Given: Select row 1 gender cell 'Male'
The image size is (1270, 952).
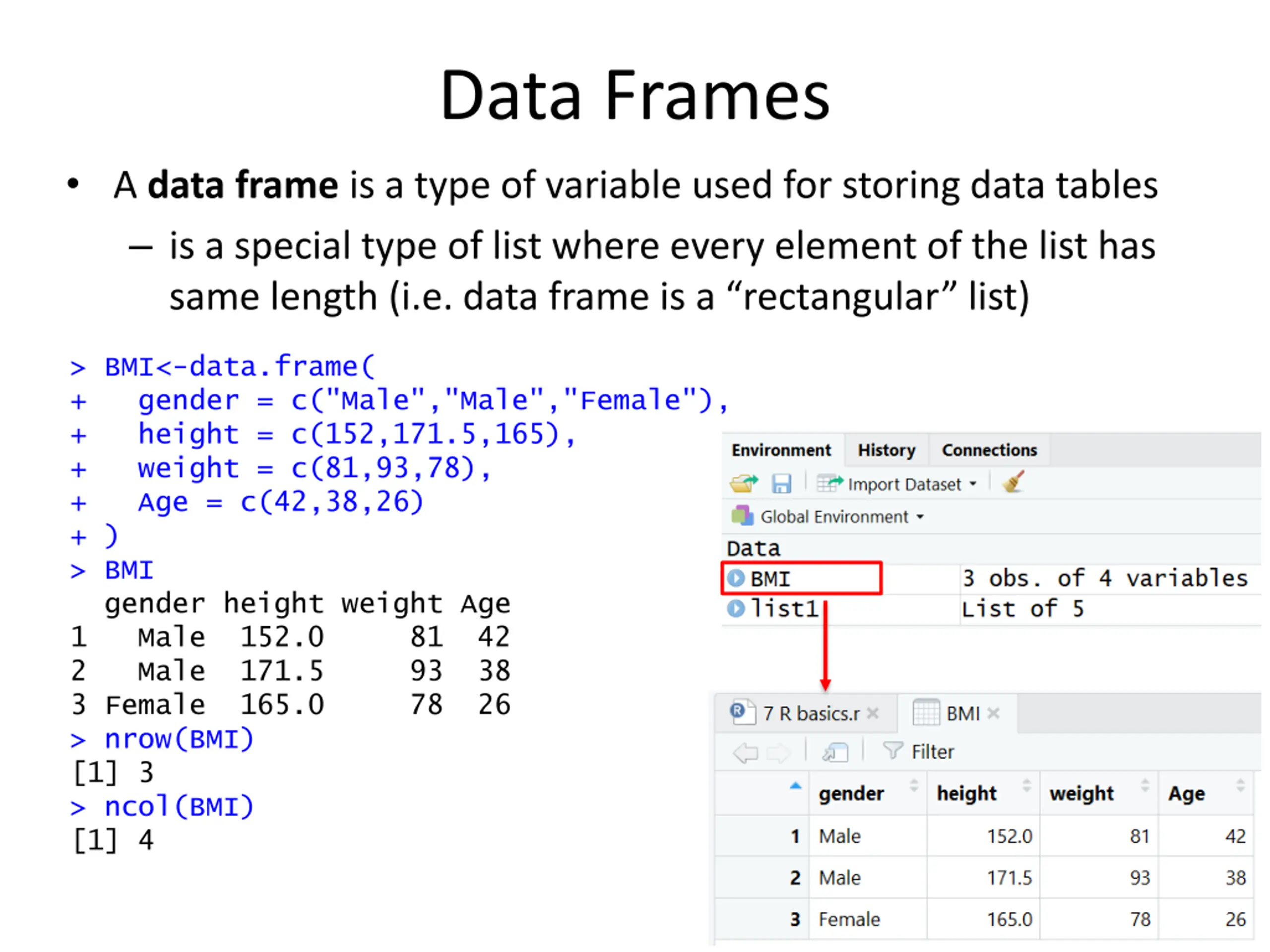Looking at the screenshot, I should 868,836.
